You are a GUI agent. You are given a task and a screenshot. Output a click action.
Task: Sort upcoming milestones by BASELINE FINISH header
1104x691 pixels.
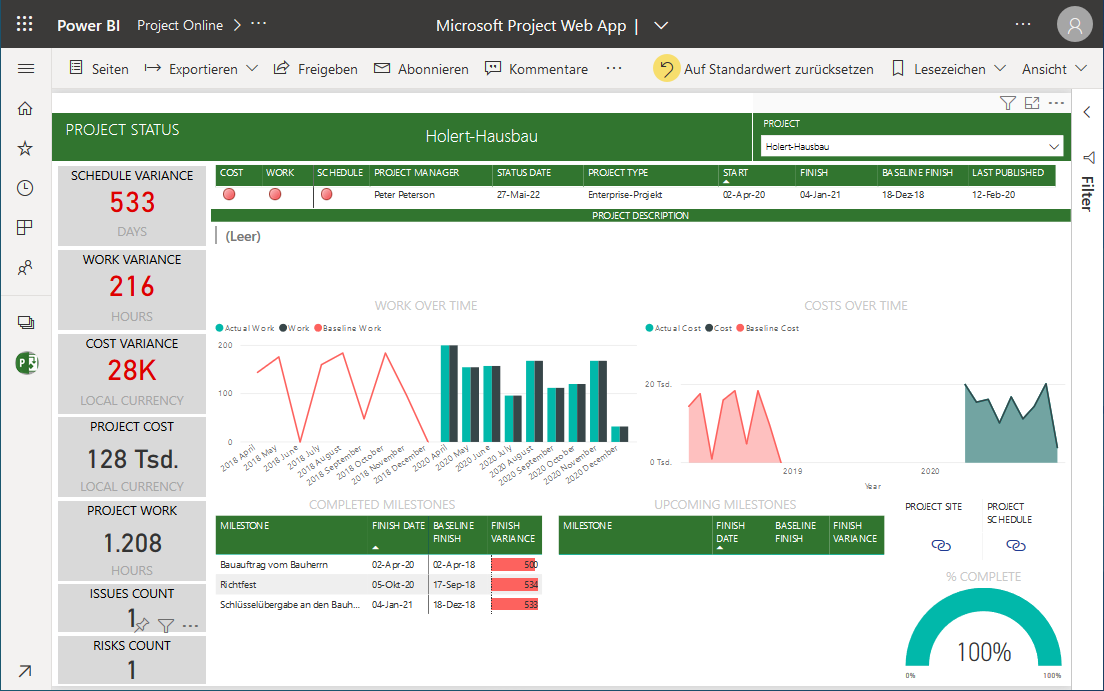point(796,532)
